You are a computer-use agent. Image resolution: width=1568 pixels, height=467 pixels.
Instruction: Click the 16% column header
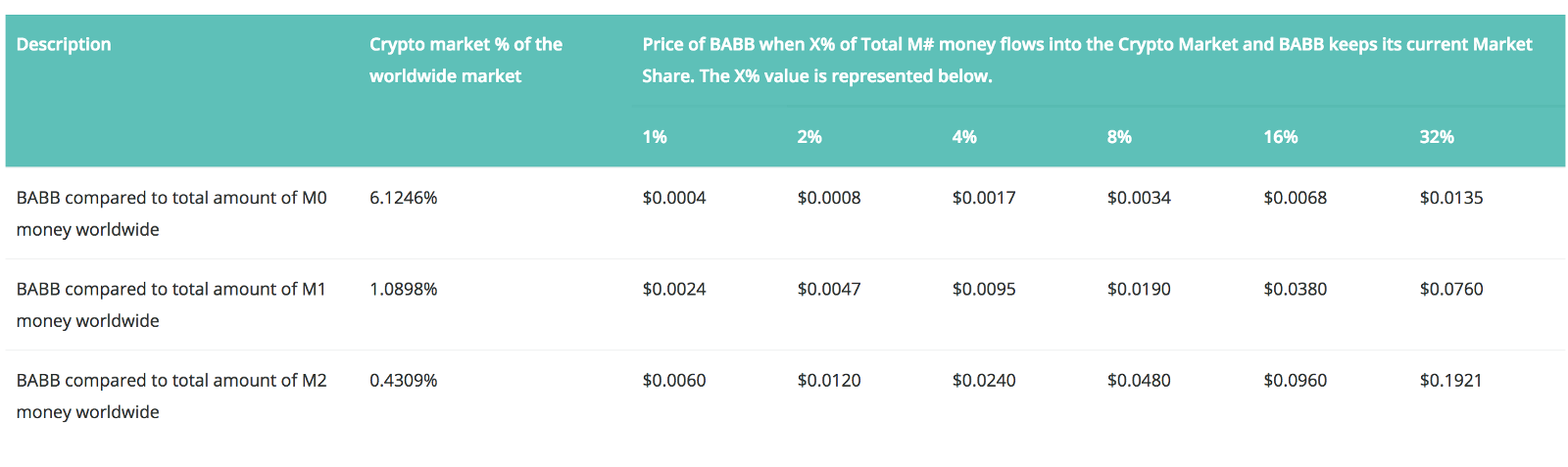click(1281, 137)
